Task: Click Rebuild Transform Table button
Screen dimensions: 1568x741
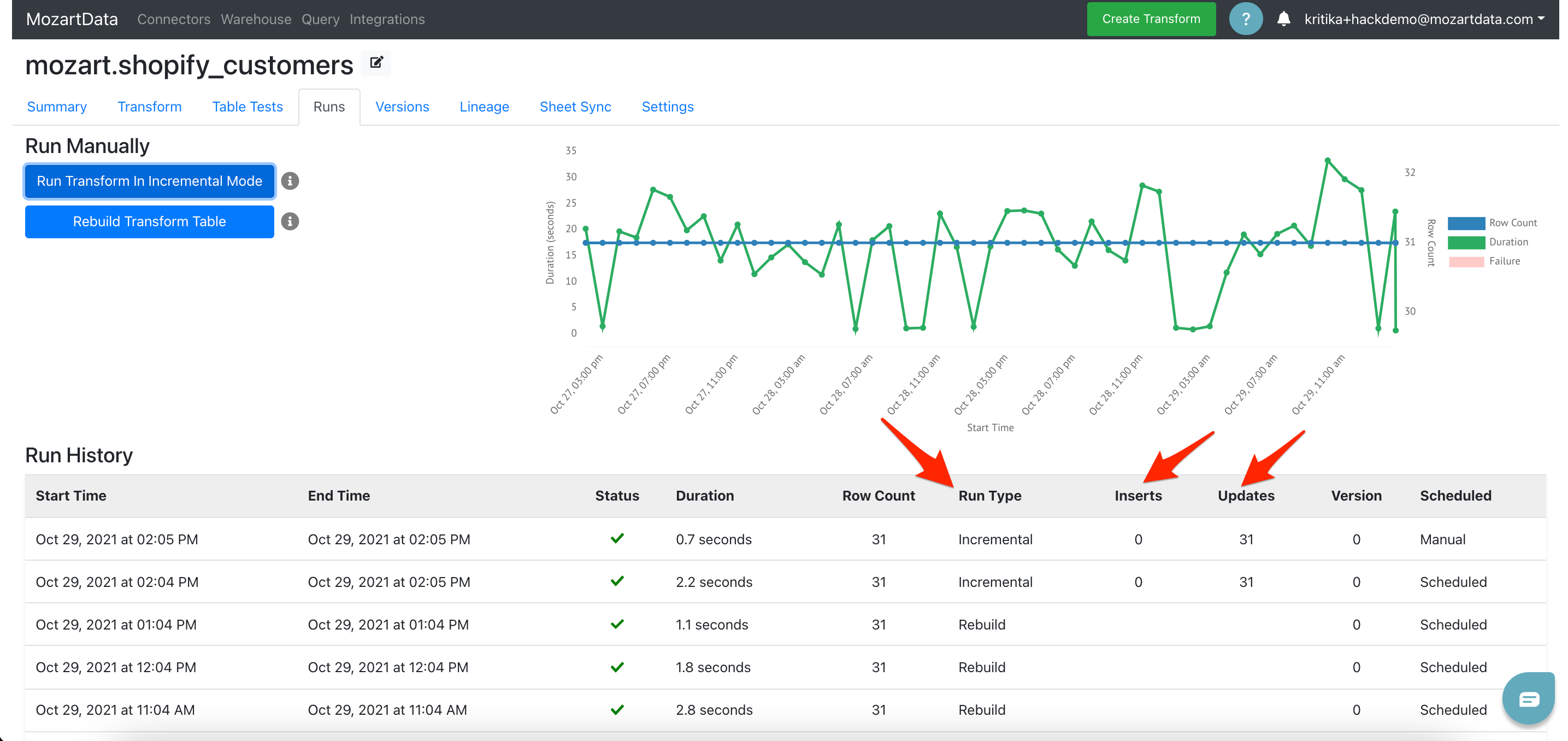Action: pyautogui.click(x=149, y=221)
